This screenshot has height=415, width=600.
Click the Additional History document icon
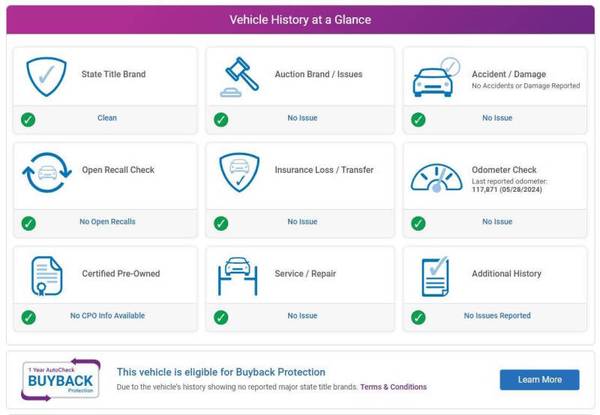[x=435, y=276]
